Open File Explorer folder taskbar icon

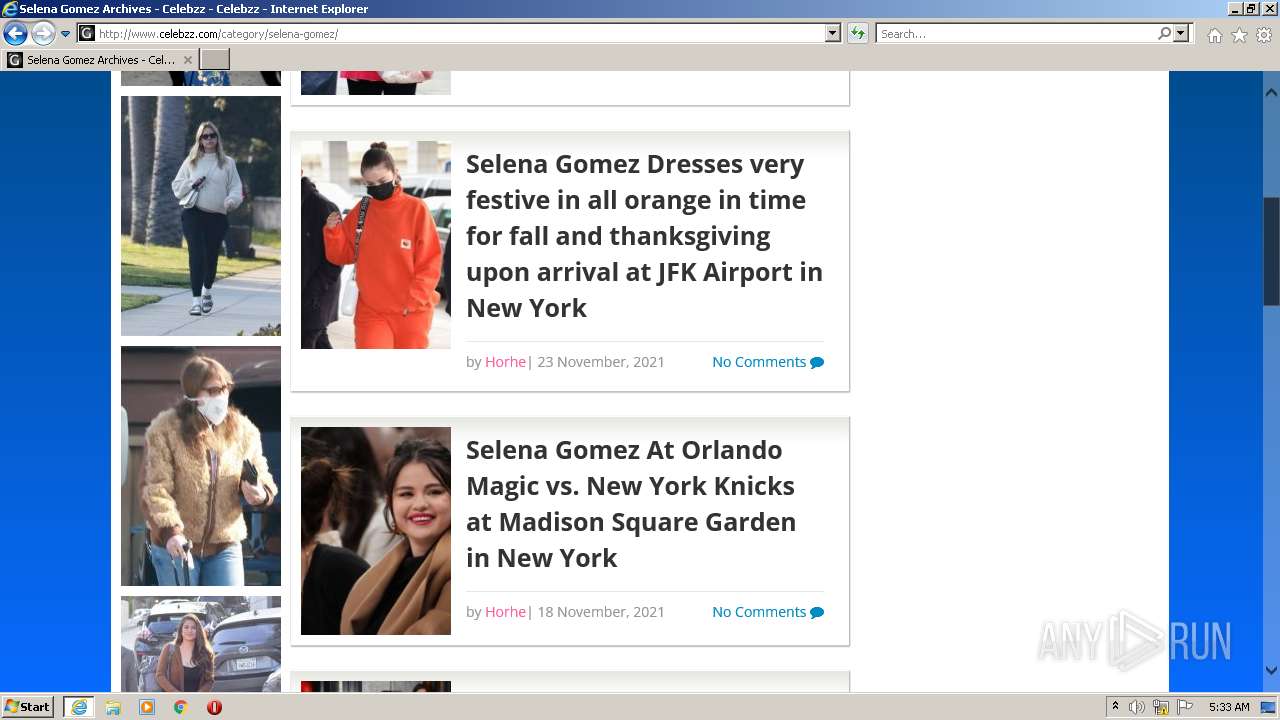click(x=113, y=707)
